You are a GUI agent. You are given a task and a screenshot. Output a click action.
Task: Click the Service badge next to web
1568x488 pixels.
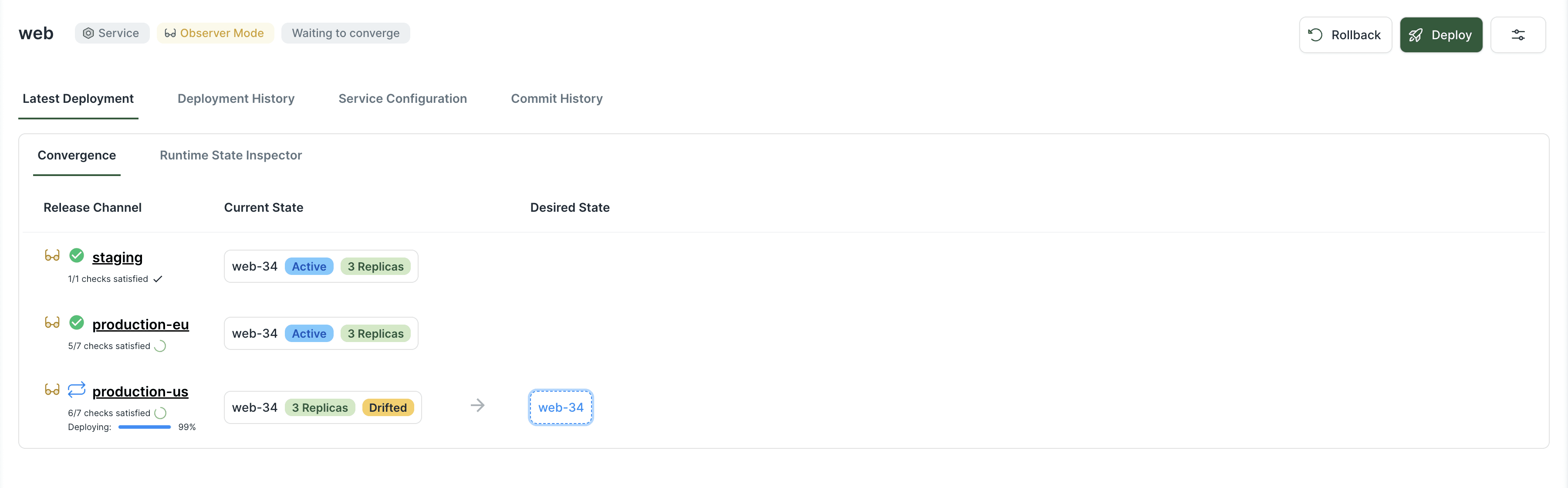[112, 33]
